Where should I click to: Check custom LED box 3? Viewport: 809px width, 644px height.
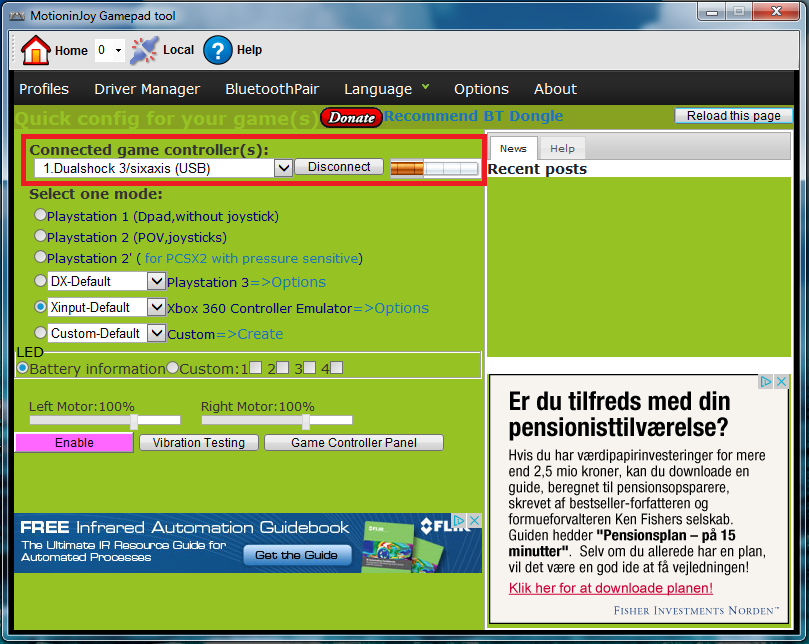pyautogui.click(x=309, y=367)
